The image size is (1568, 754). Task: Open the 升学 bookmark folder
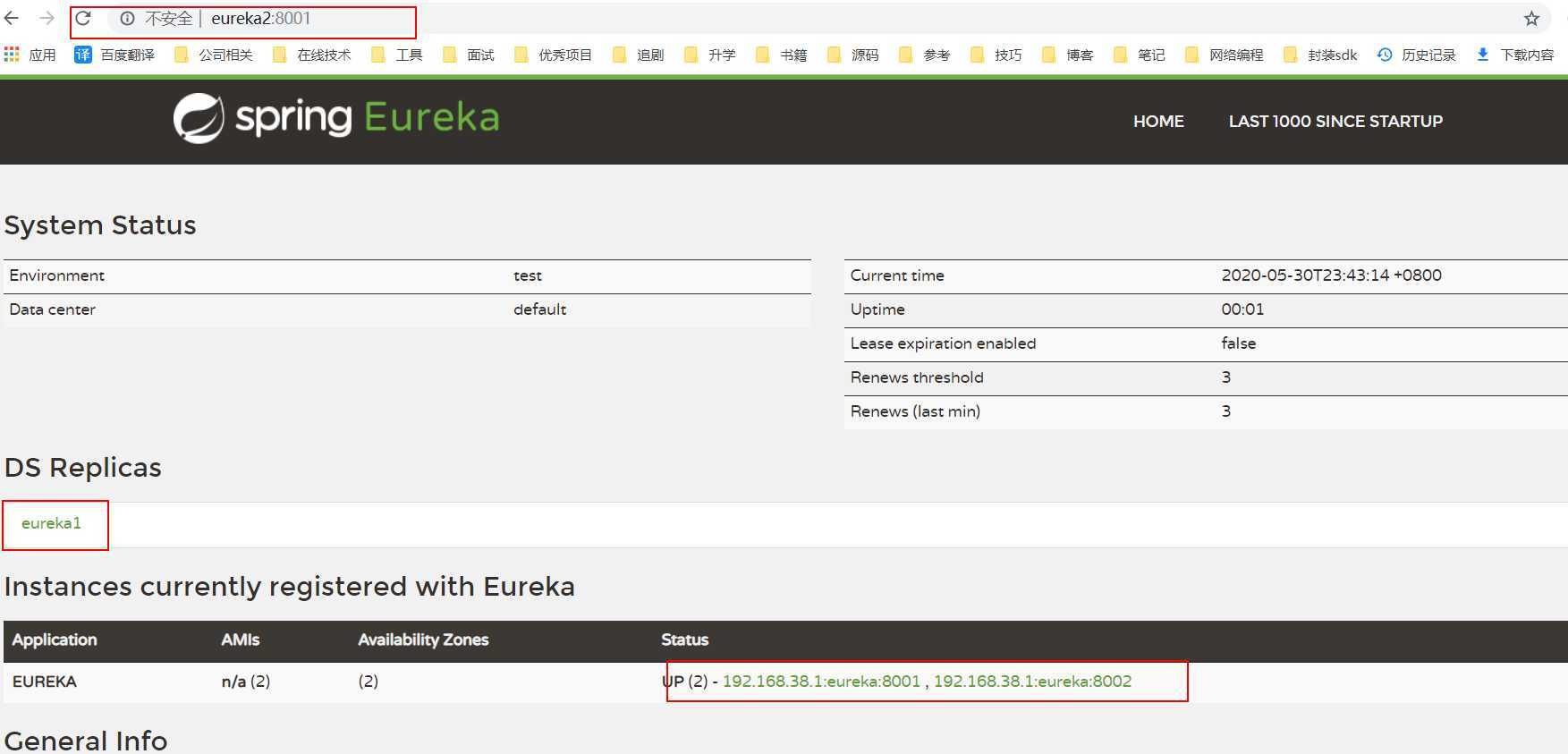tap(709, 55)
